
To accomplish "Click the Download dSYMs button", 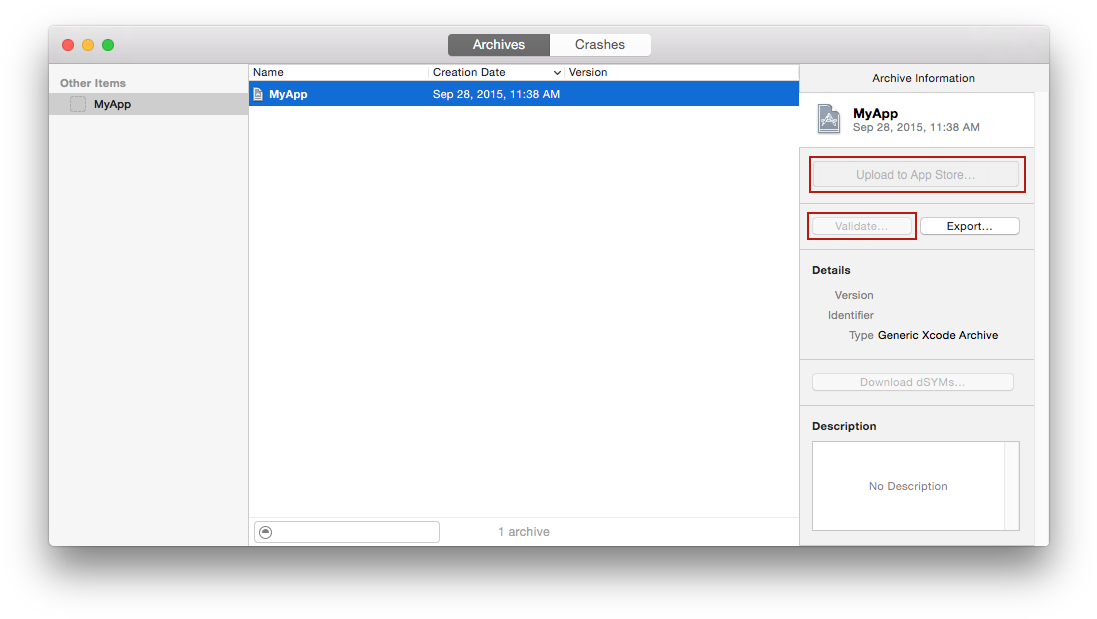I will [912, 381].
